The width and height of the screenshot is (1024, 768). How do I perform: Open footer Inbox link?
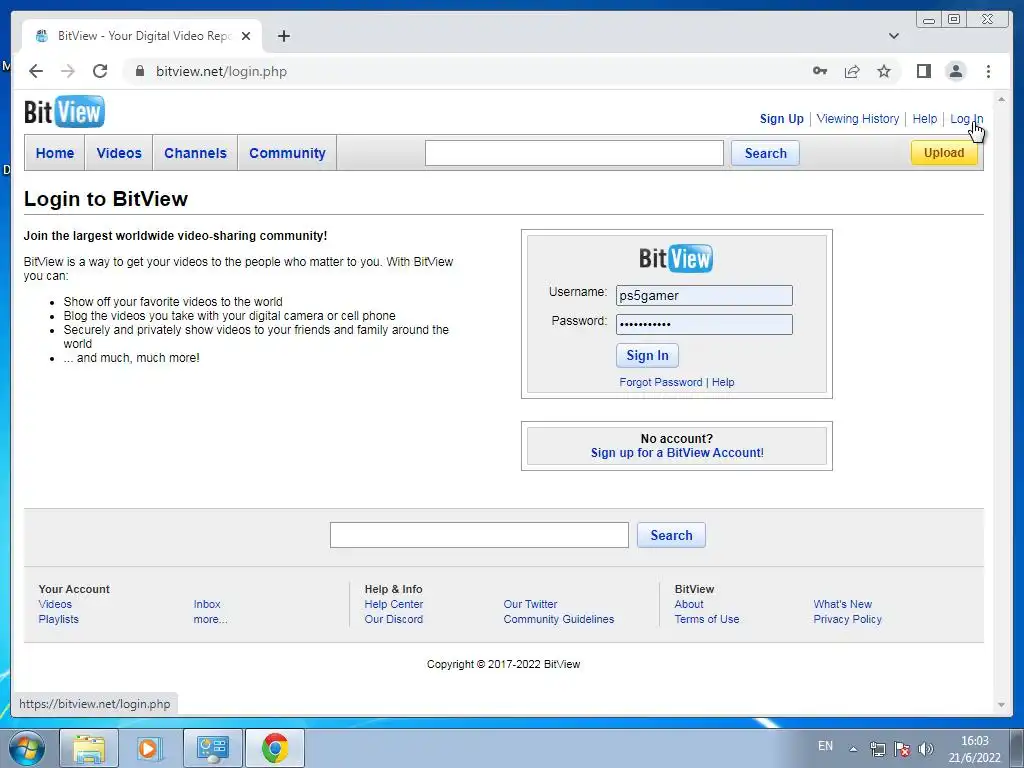pyautogui.click(x=207, y=604)
